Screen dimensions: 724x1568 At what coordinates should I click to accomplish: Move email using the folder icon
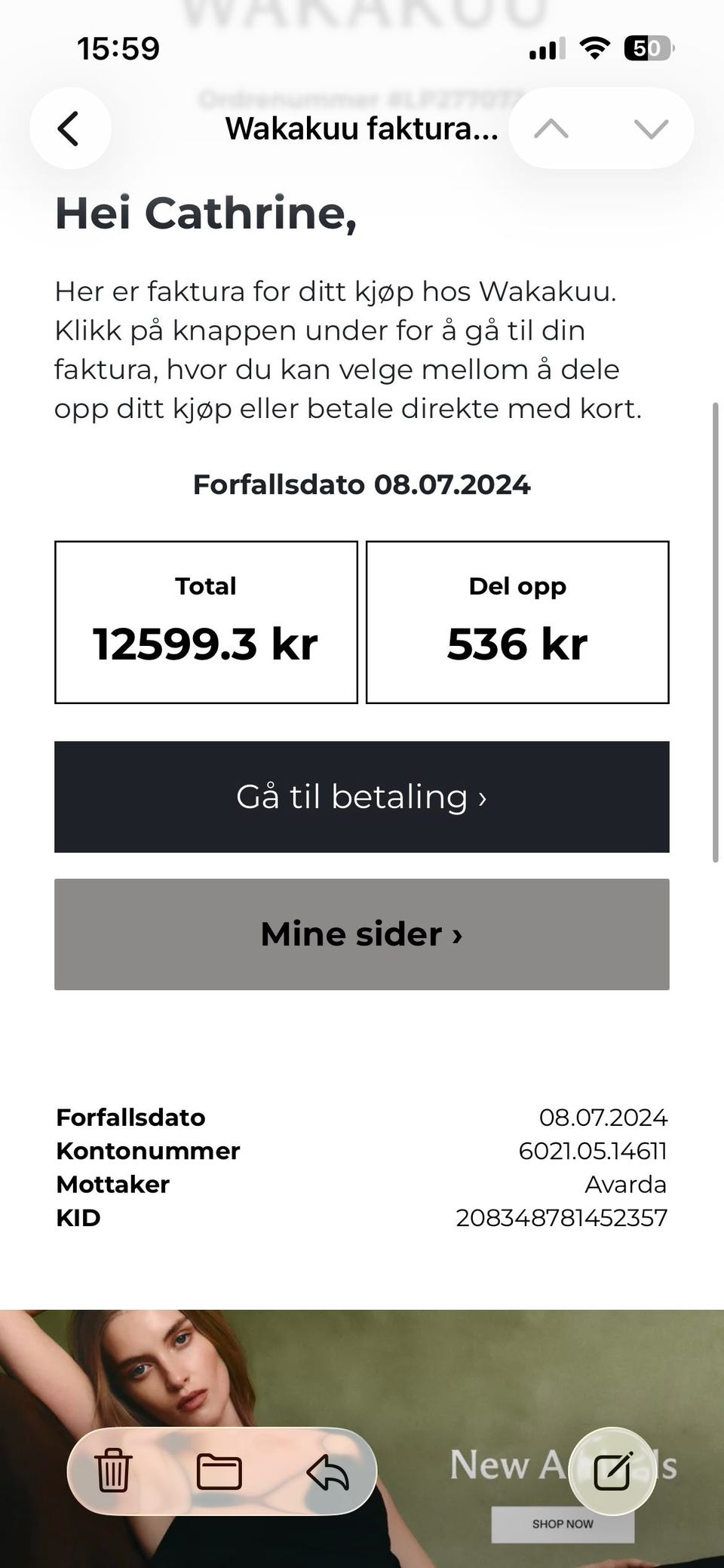219,1471
